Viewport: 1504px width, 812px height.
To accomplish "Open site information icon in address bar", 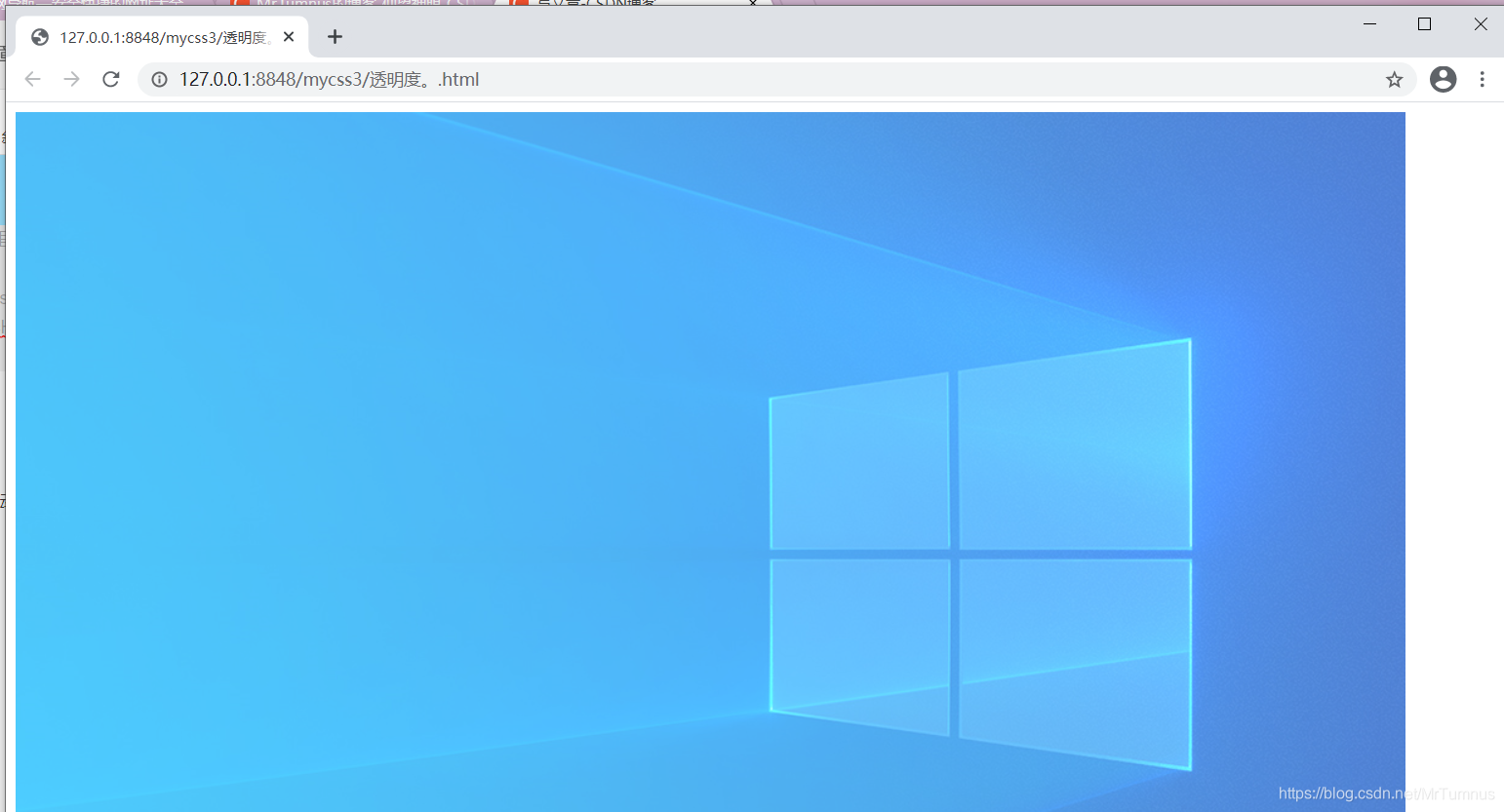I will [x=159, y=80].
